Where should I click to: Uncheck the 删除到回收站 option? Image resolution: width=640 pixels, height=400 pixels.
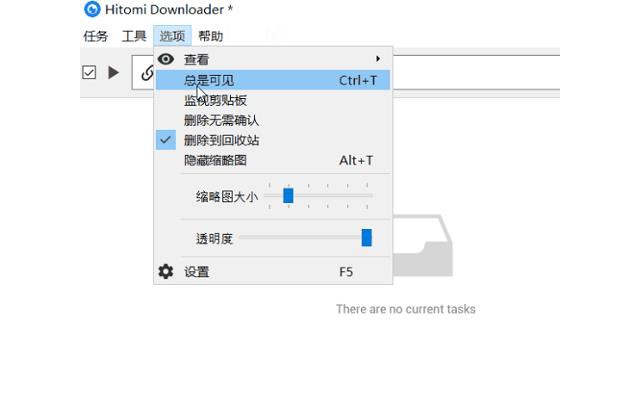273,140
